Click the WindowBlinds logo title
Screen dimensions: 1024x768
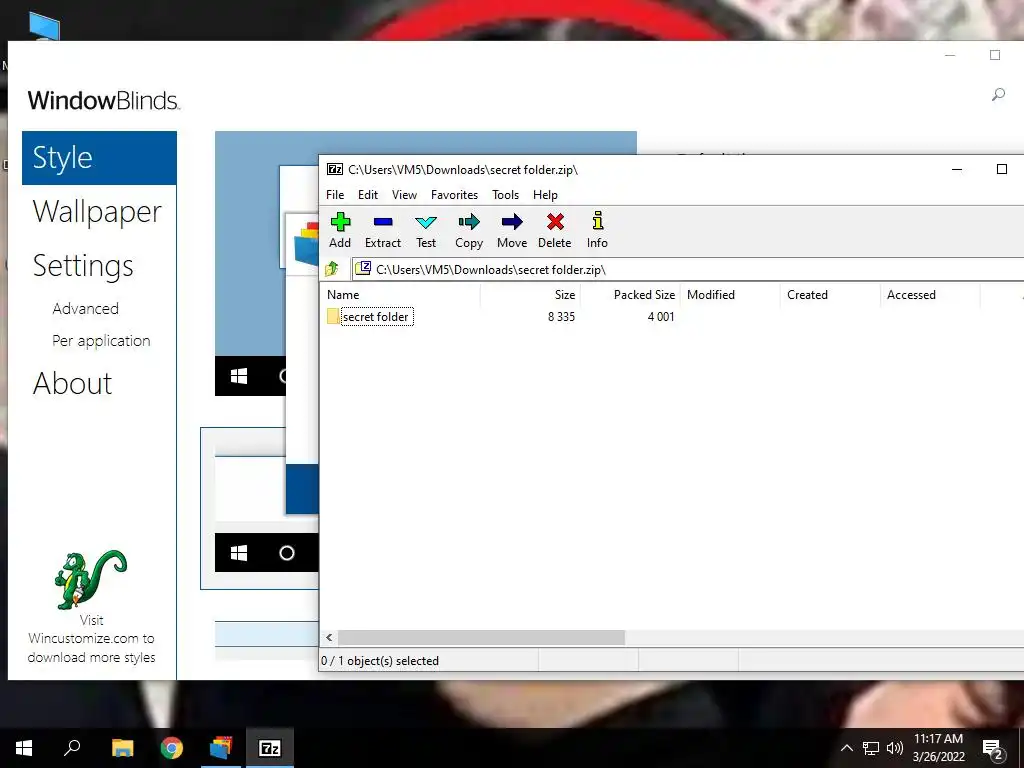[x=103, y=101]
